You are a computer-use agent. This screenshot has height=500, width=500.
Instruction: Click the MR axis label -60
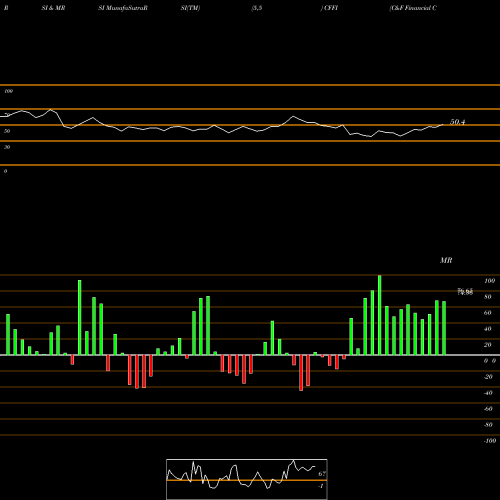pyautogui.click(x=488, y=409)
